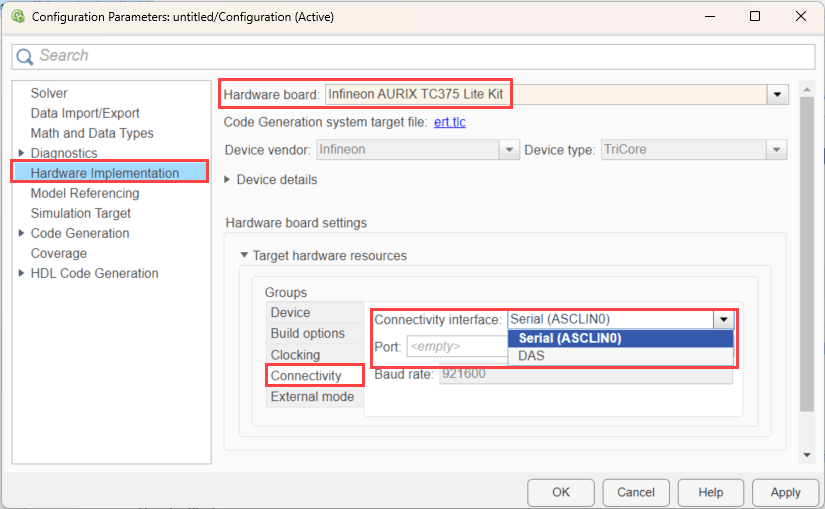Expand the Device vendor dropdown

tap(507, 150)
